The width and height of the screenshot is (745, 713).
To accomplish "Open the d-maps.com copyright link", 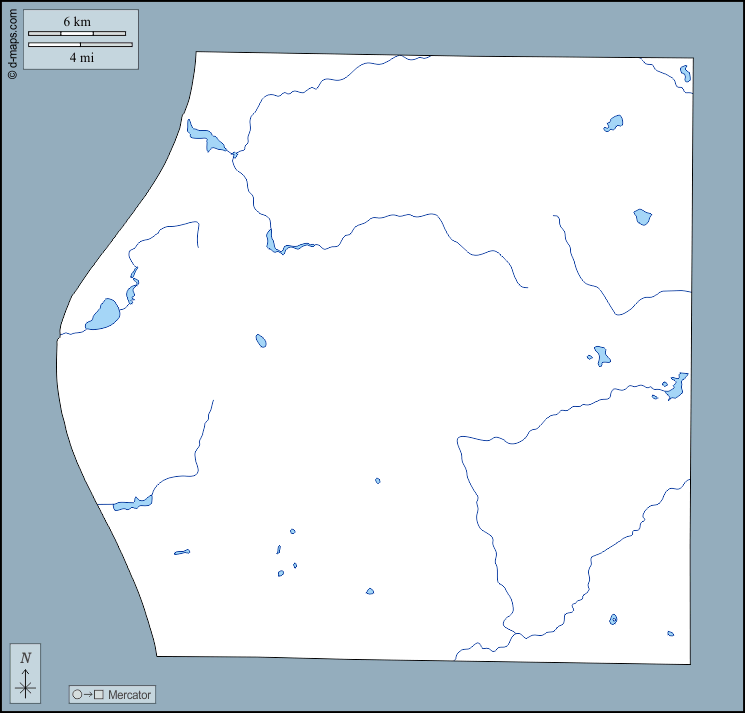I will pyautogui.click(x=12, y=40).
